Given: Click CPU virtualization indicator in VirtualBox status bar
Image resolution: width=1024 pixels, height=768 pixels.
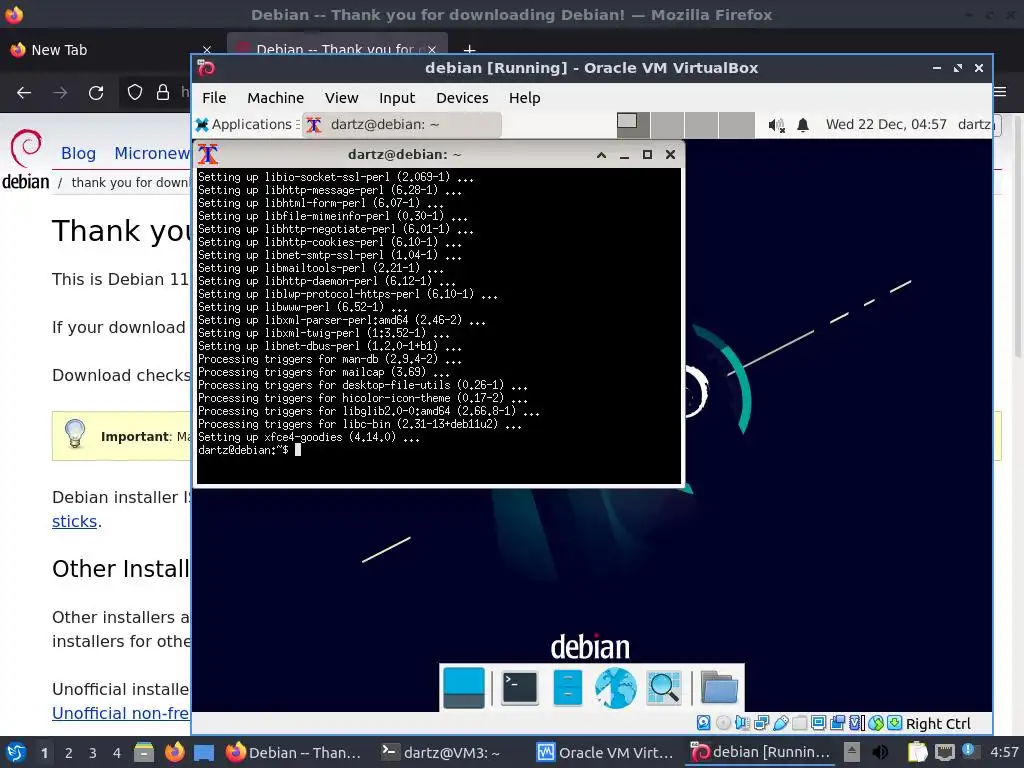Looking at the screenshot, I should [857, 723].
